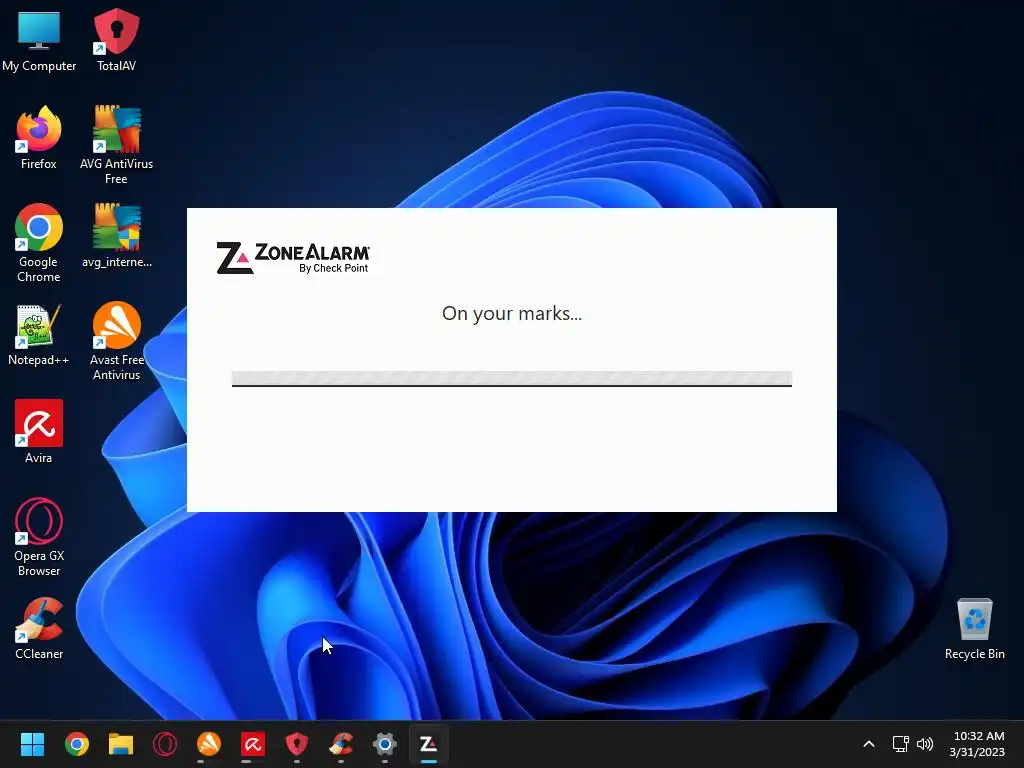Switch to Avira in the taskbar
The width and height of the screenshot is (1024, 768).
[x=253, y=744]
